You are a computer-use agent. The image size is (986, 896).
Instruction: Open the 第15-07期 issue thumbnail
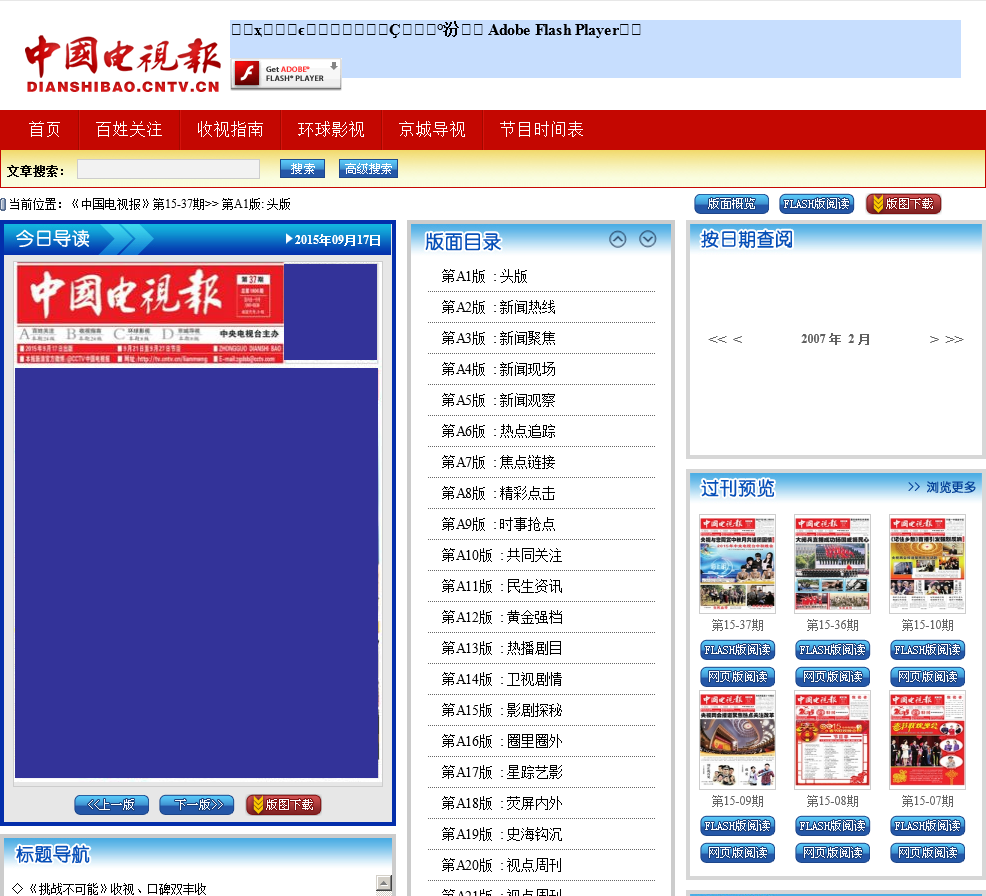point(928,739)
